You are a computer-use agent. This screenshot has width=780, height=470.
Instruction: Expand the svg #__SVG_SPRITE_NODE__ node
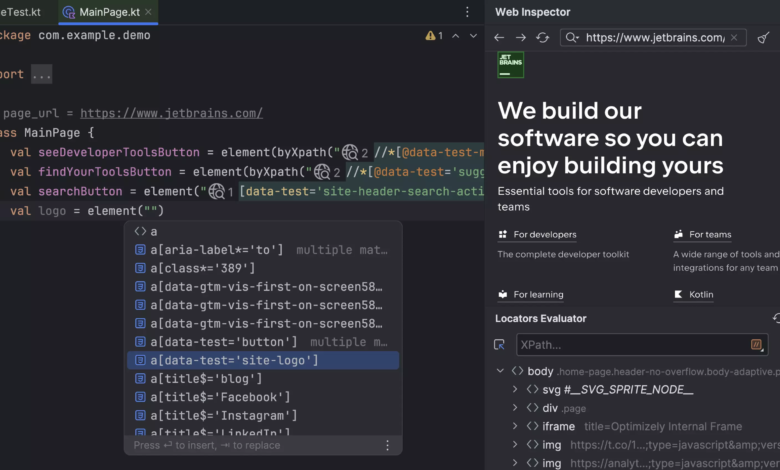[x=515, y=389]
